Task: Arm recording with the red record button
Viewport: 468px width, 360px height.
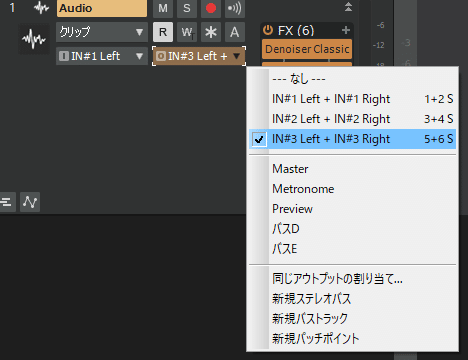Action: 211,8
